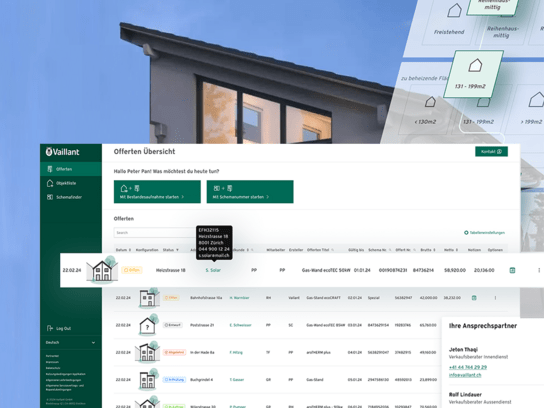Open options kebab menu in S. Solar row
This screenshot has width=544, height=408.
539,270
